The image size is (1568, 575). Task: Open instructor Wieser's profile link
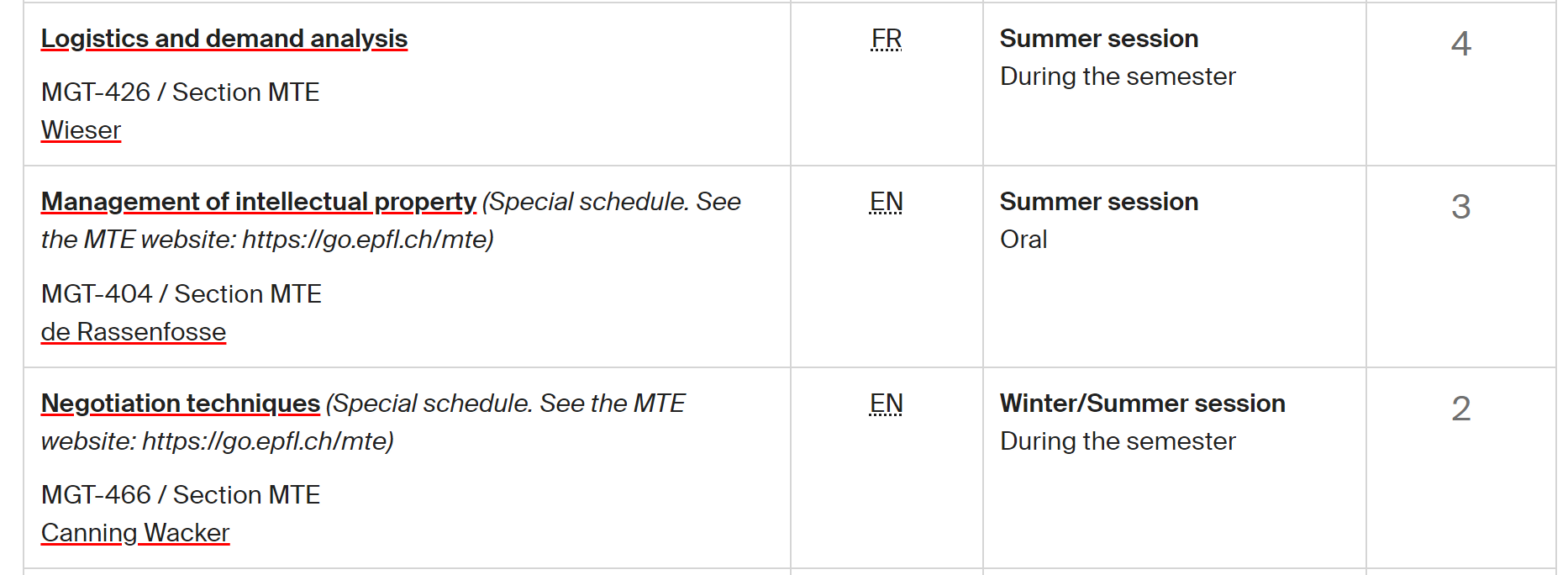point(81,130)
